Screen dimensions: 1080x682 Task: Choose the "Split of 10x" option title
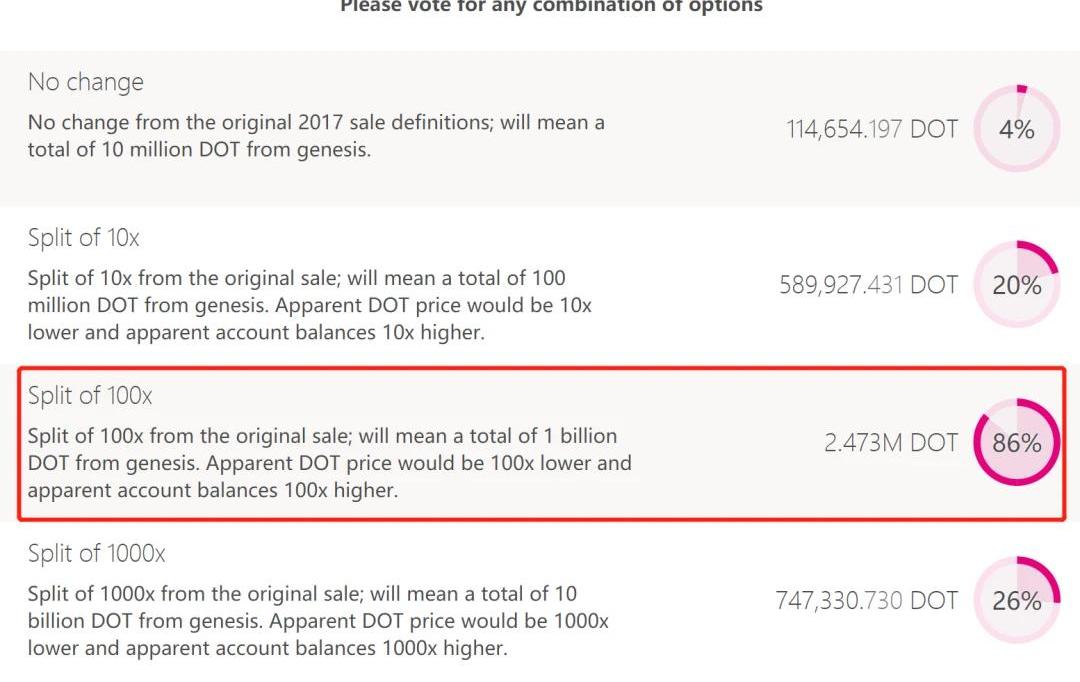coord(84,238)
